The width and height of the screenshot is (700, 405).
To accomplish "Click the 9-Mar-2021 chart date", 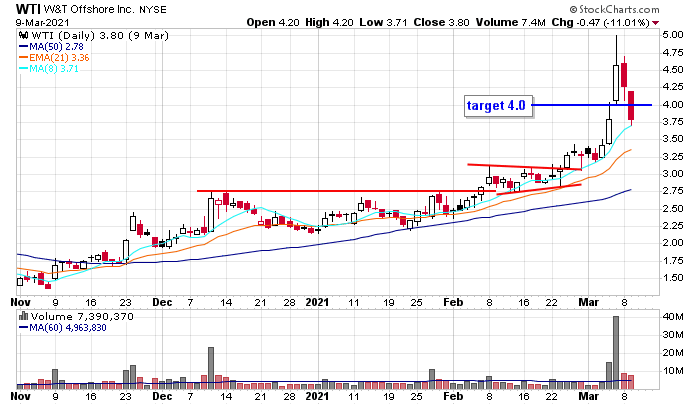I will click(x=42, y=22).
